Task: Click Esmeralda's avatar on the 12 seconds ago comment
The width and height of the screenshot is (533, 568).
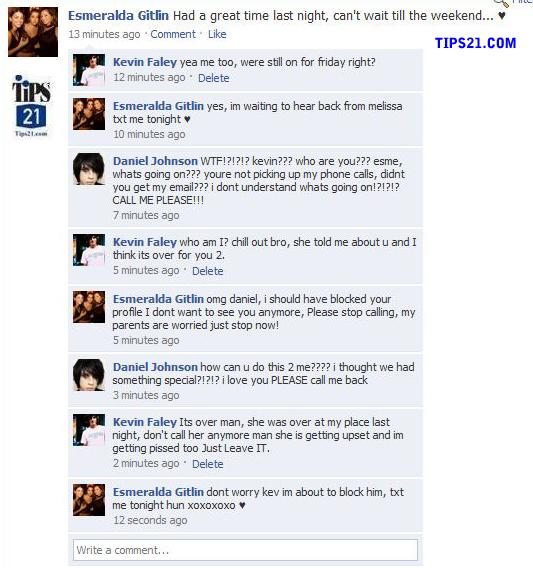Action: pos(89,500)
